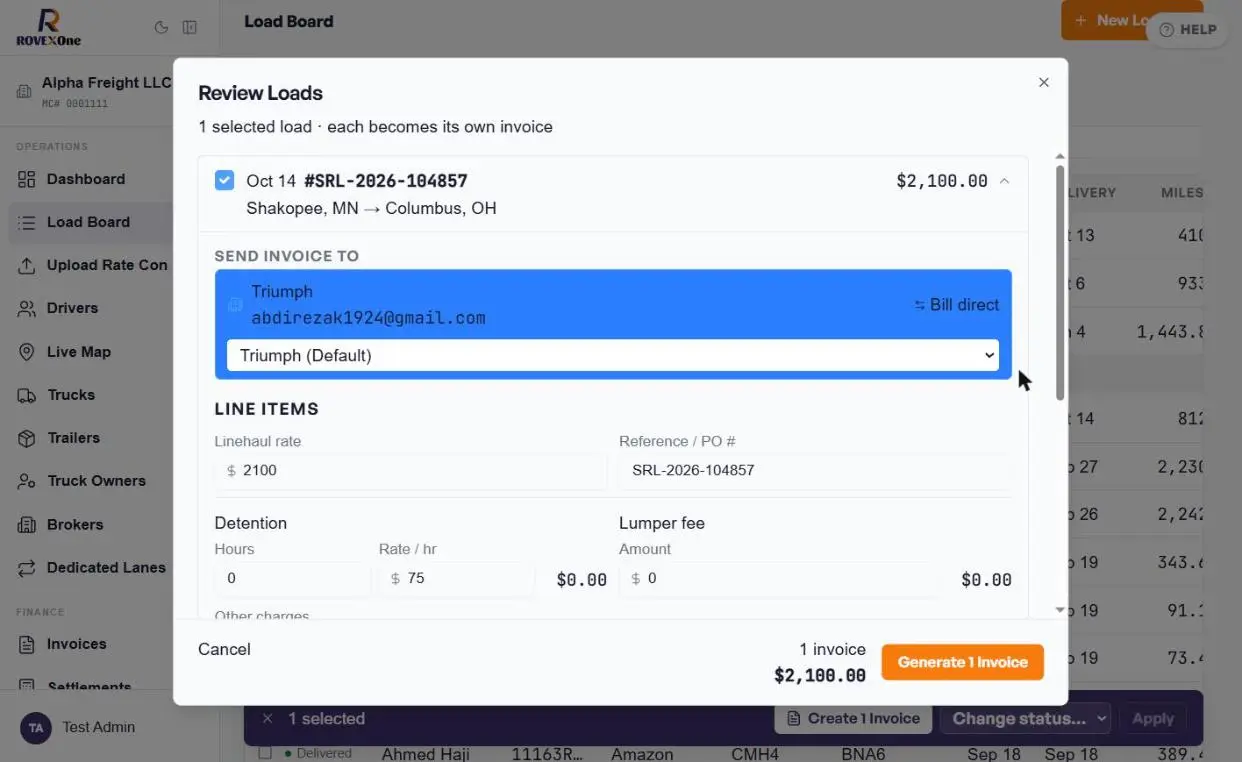Open the HELP button
Viewport: 1242px width, 762px height.
coord(1187,29)
